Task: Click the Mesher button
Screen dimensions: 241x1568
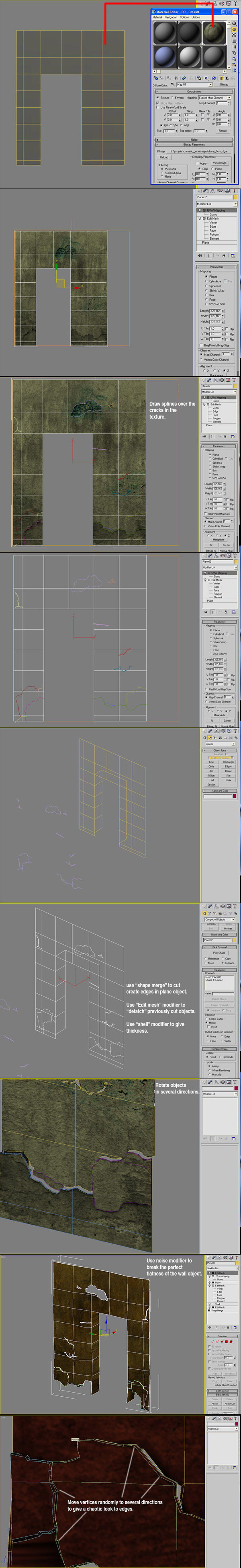Action: click(228, 929)
